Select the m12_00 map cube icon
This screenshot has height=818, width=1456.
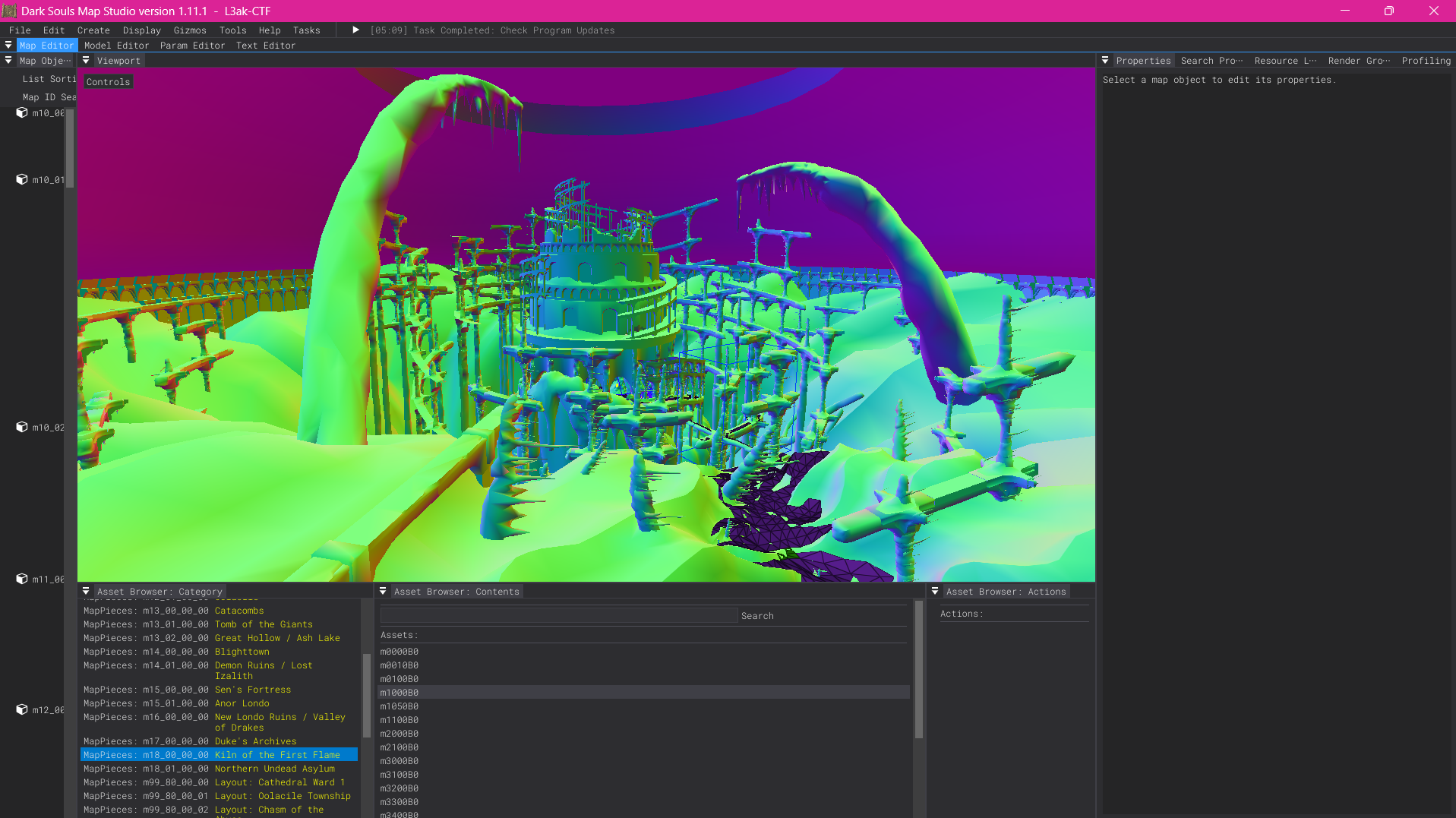pyautogui.click(x=22, y=710)
